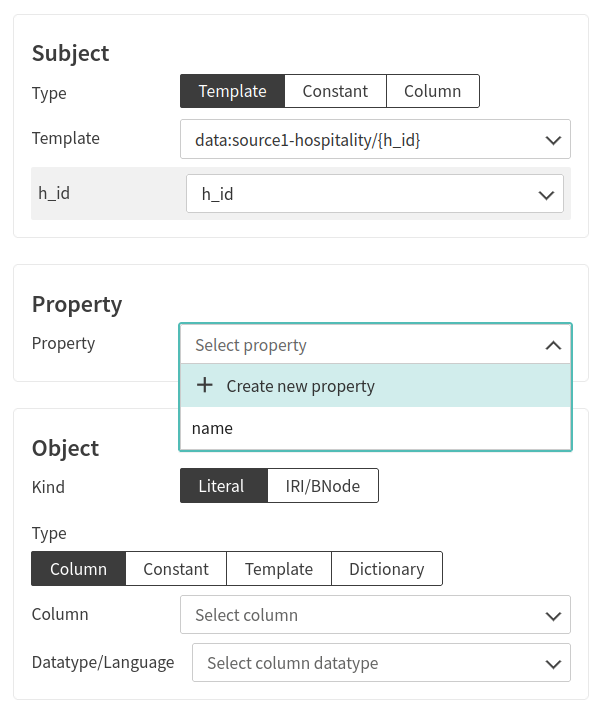Click the chevron on the Select column dropdown
The width and height of the screenshot is (600, 712).
tap(553, 615)
